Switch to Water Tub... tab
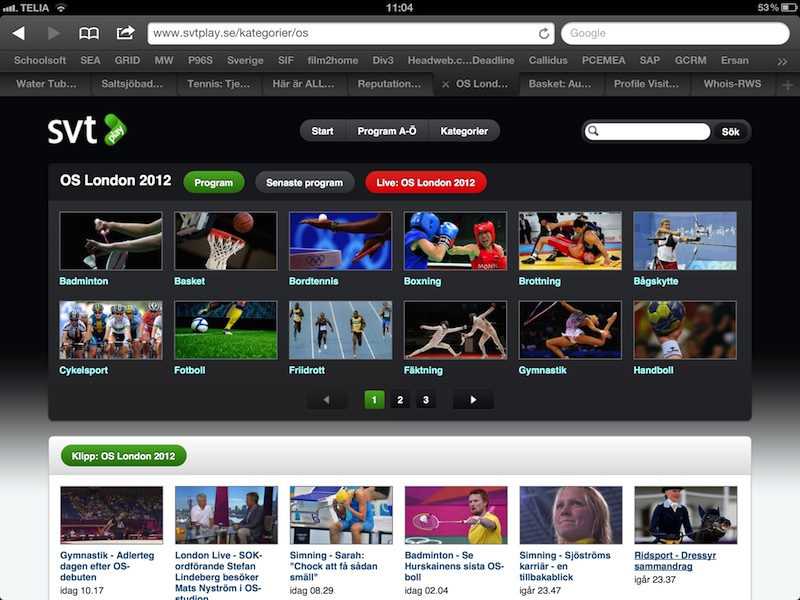This screenshot has height=600, width=800. tap(46, 84)
